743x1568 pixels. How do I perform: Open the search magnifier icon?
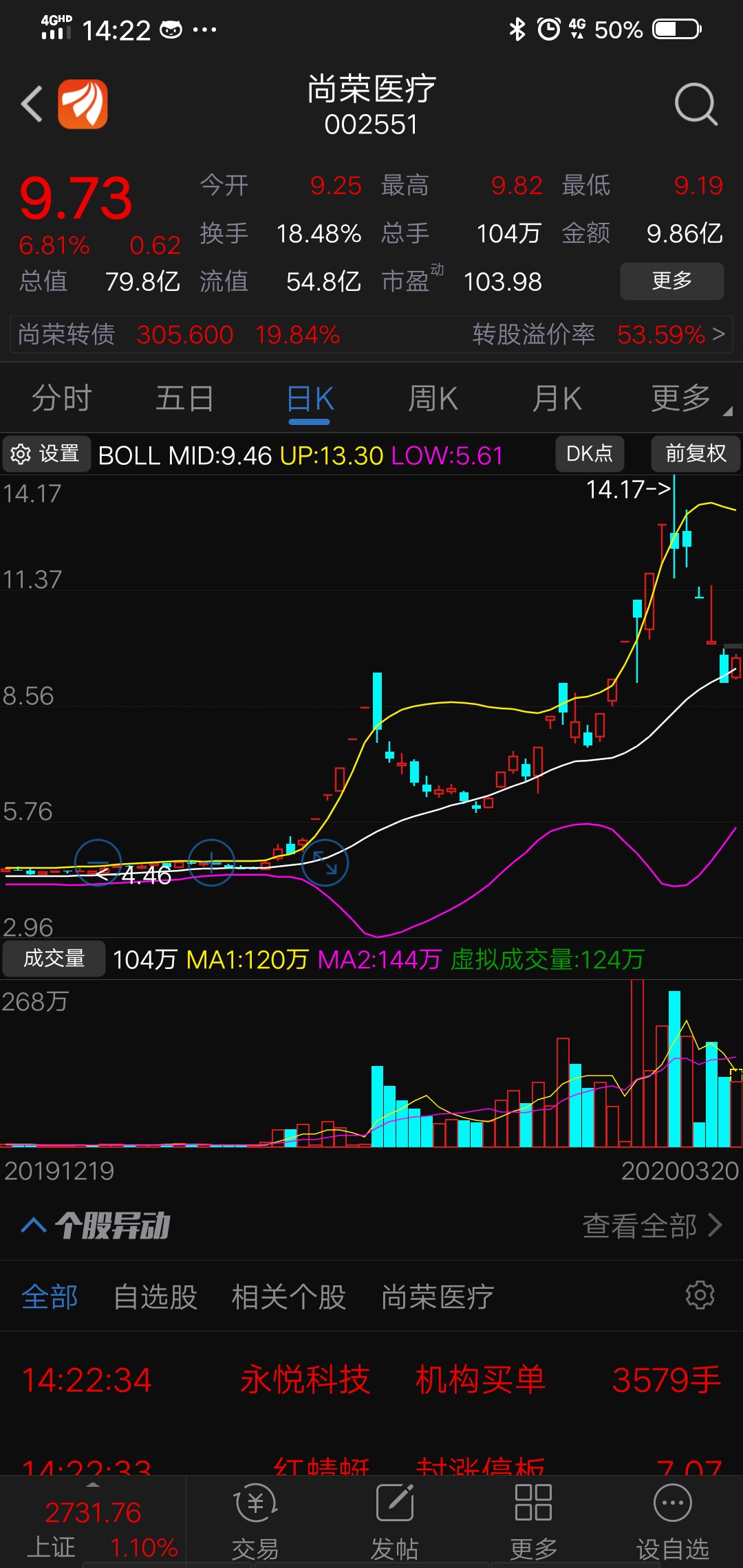click(x=696, y=105)
